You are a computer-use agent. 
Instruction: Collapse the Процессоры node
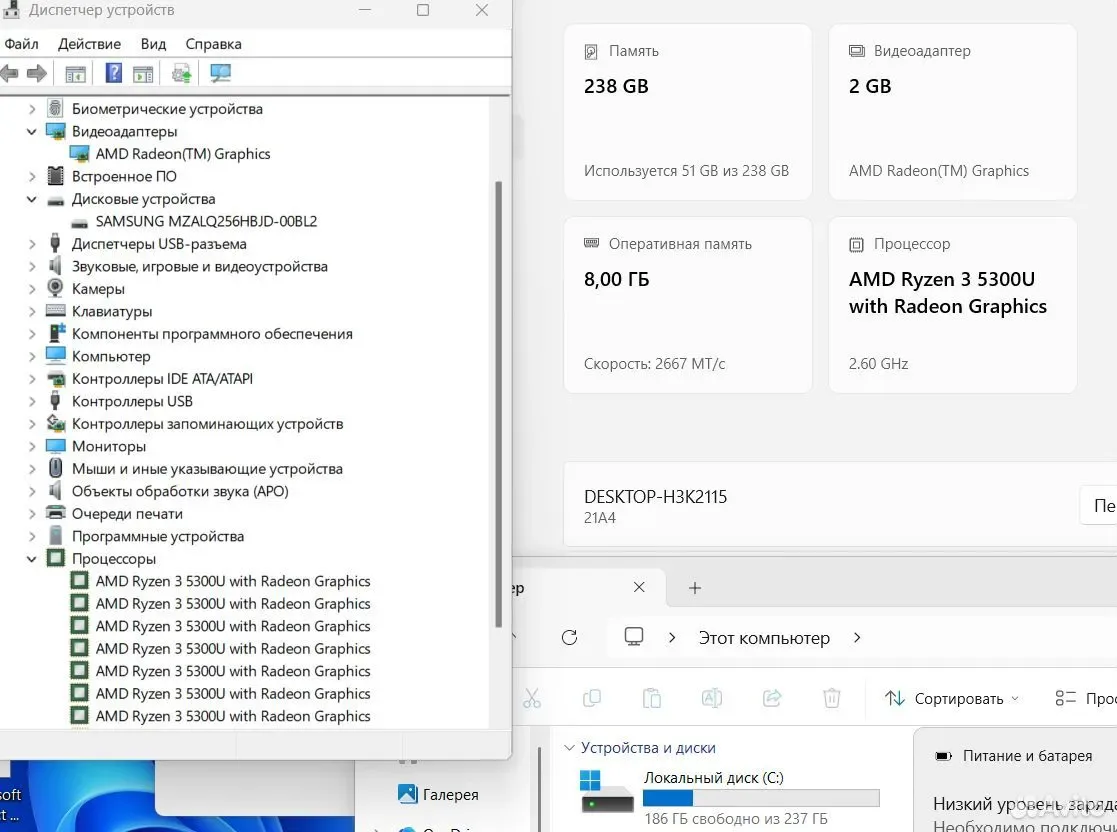[x=32, y=559]
